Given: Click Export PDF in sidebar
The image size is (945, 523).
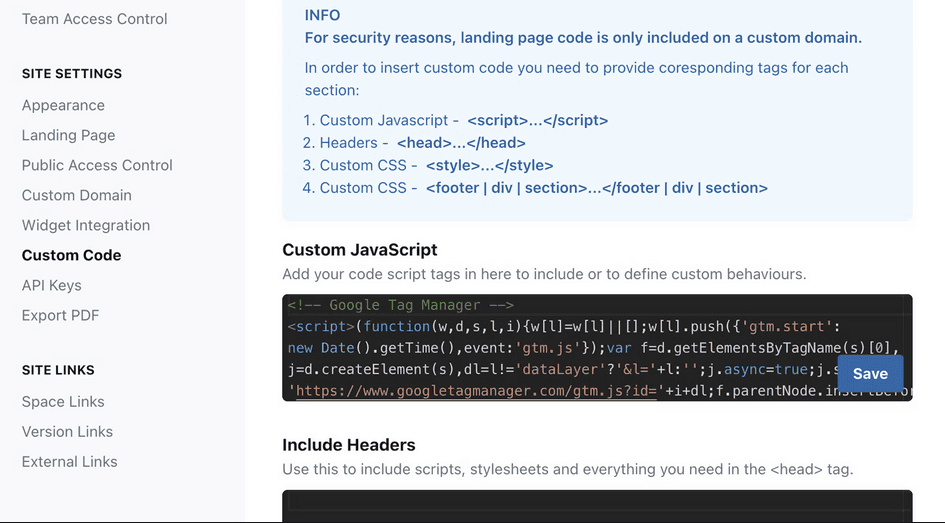Looking at the screenshot, I should point(60,315).
